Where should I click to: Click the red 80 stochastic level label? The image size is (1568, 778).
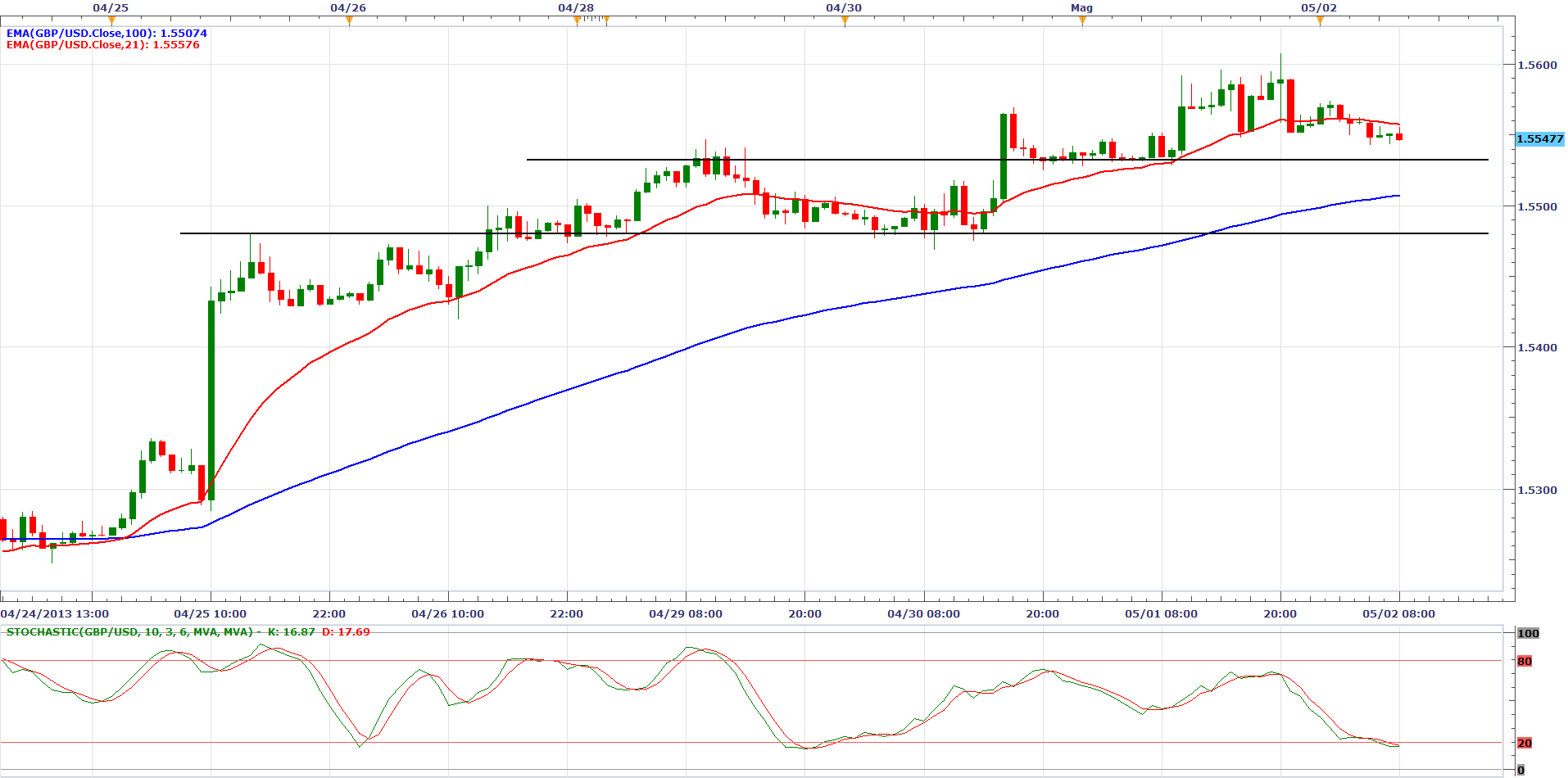[x=1524, y=662]
